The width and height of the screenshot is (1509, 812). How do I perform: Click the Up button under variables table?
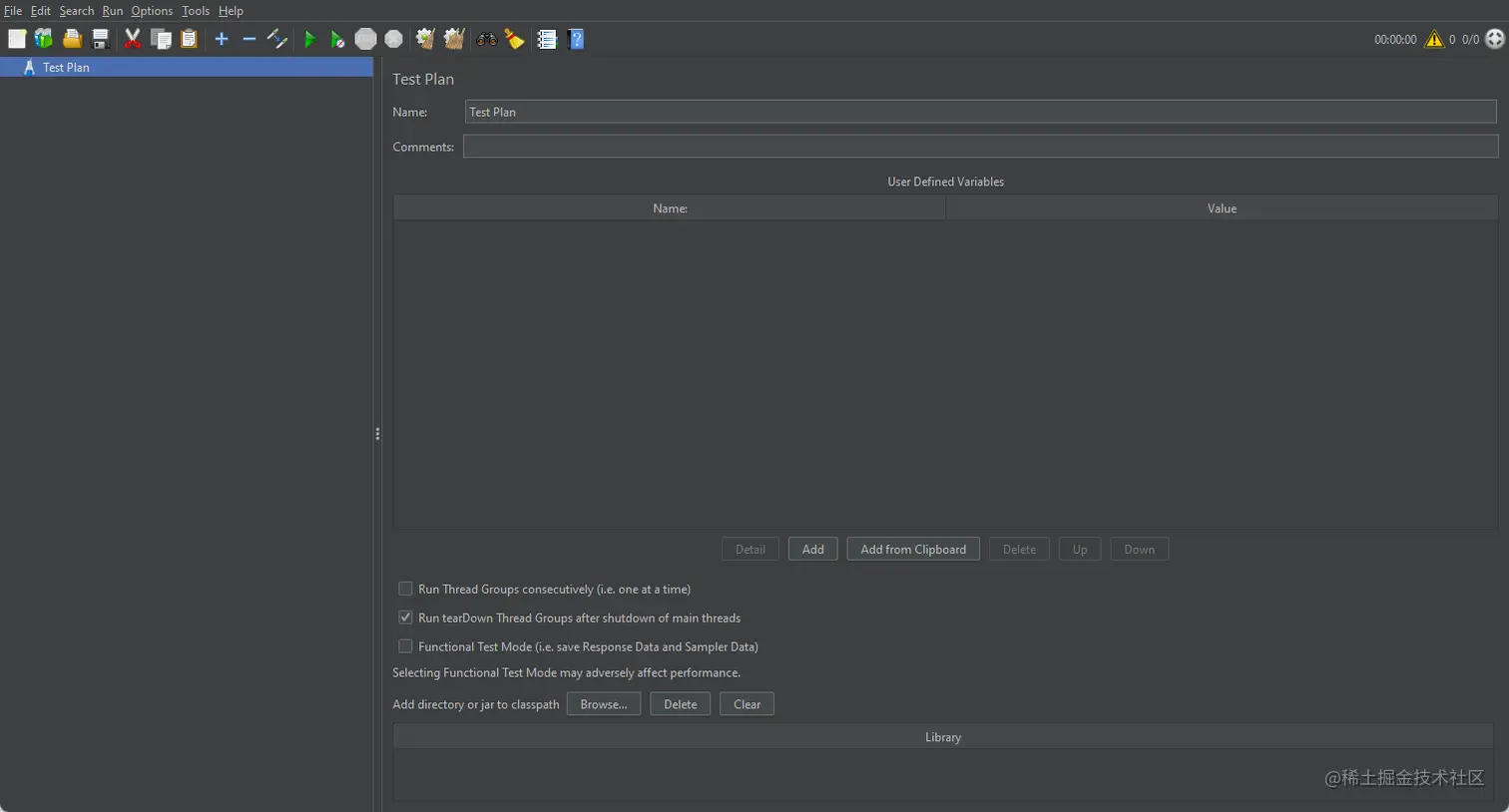(x=1080, y=549)
